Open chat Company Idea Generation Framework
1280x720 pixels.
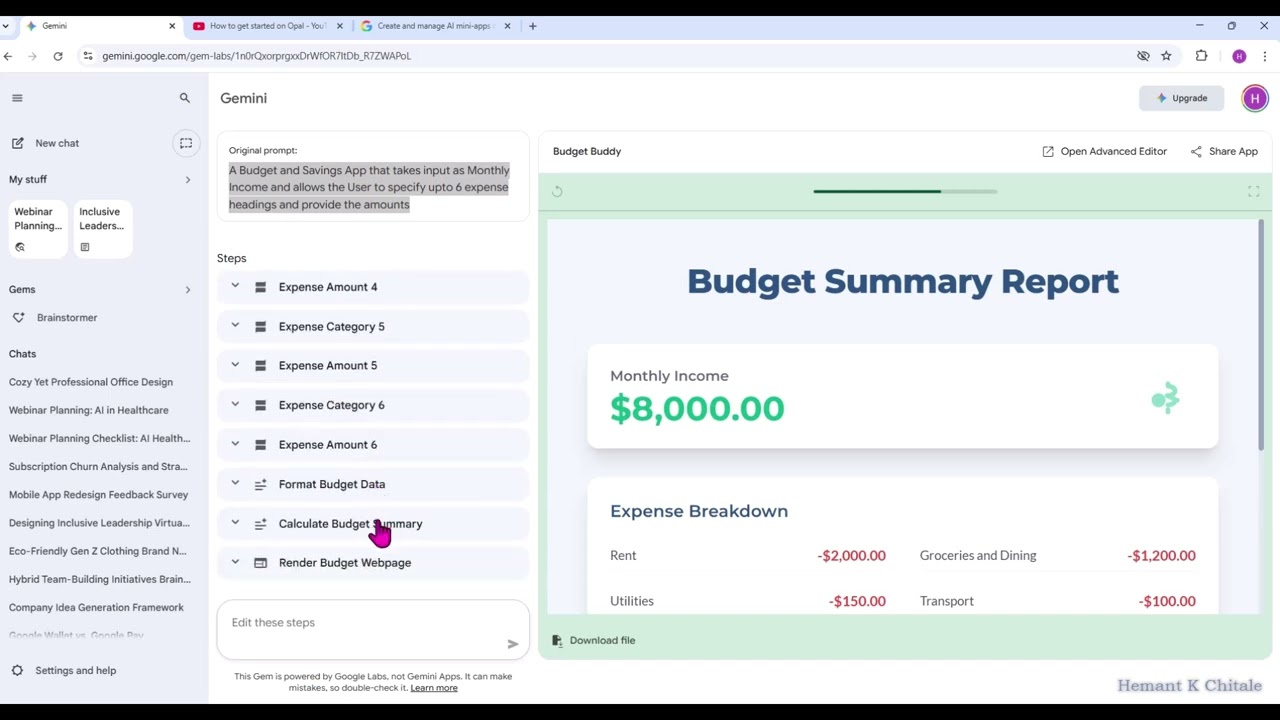(96, 608)
